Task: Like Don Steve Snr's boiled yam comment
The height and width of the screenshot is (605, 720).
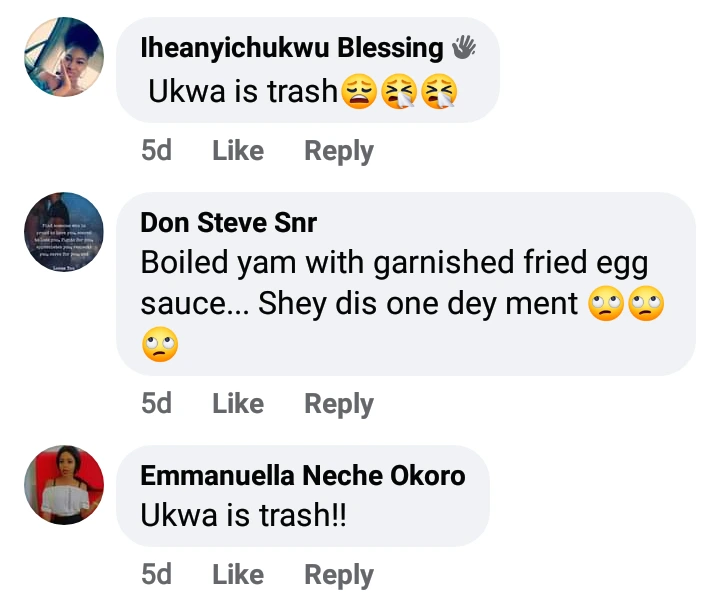Action: (238, 404)
